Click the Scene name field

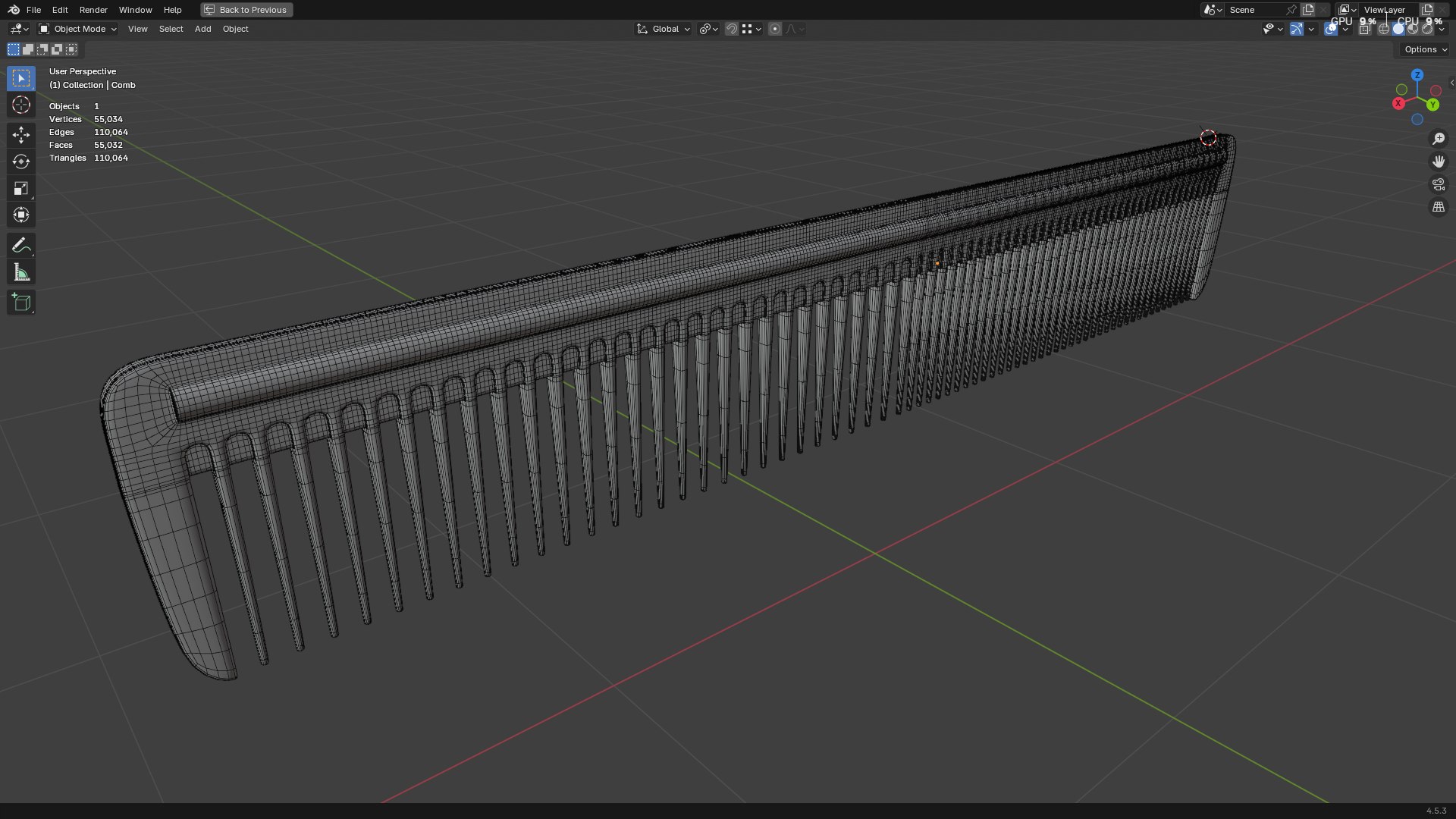tap(1255, 10)
